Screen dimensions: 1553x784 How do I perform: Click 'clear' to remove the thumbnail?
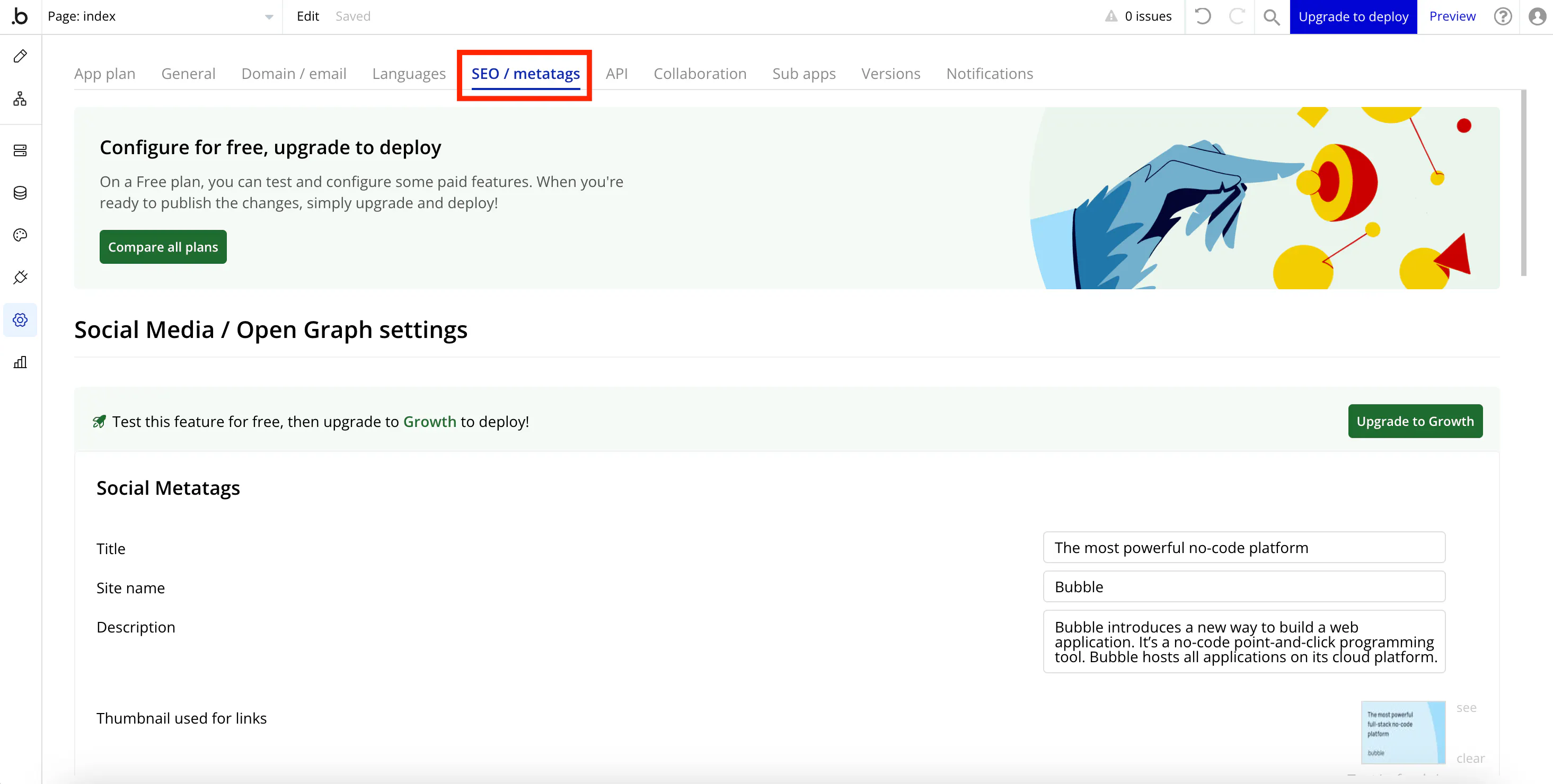point(1470,758)
